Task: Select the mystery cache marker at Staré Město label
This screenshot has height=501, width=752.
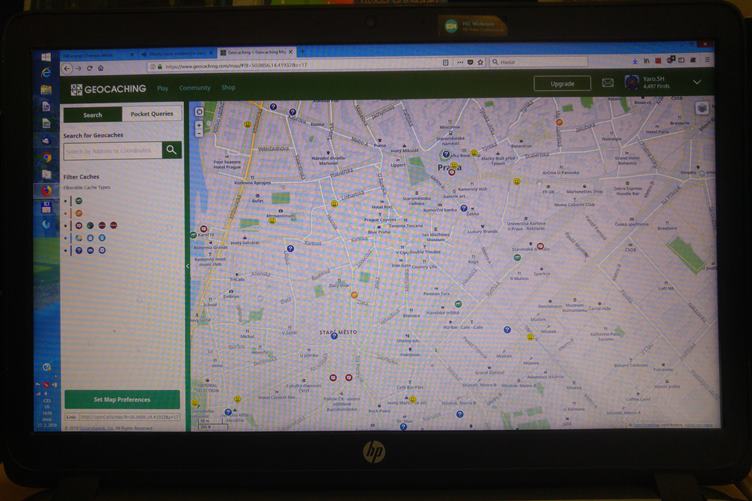Action: coord(334,337)
